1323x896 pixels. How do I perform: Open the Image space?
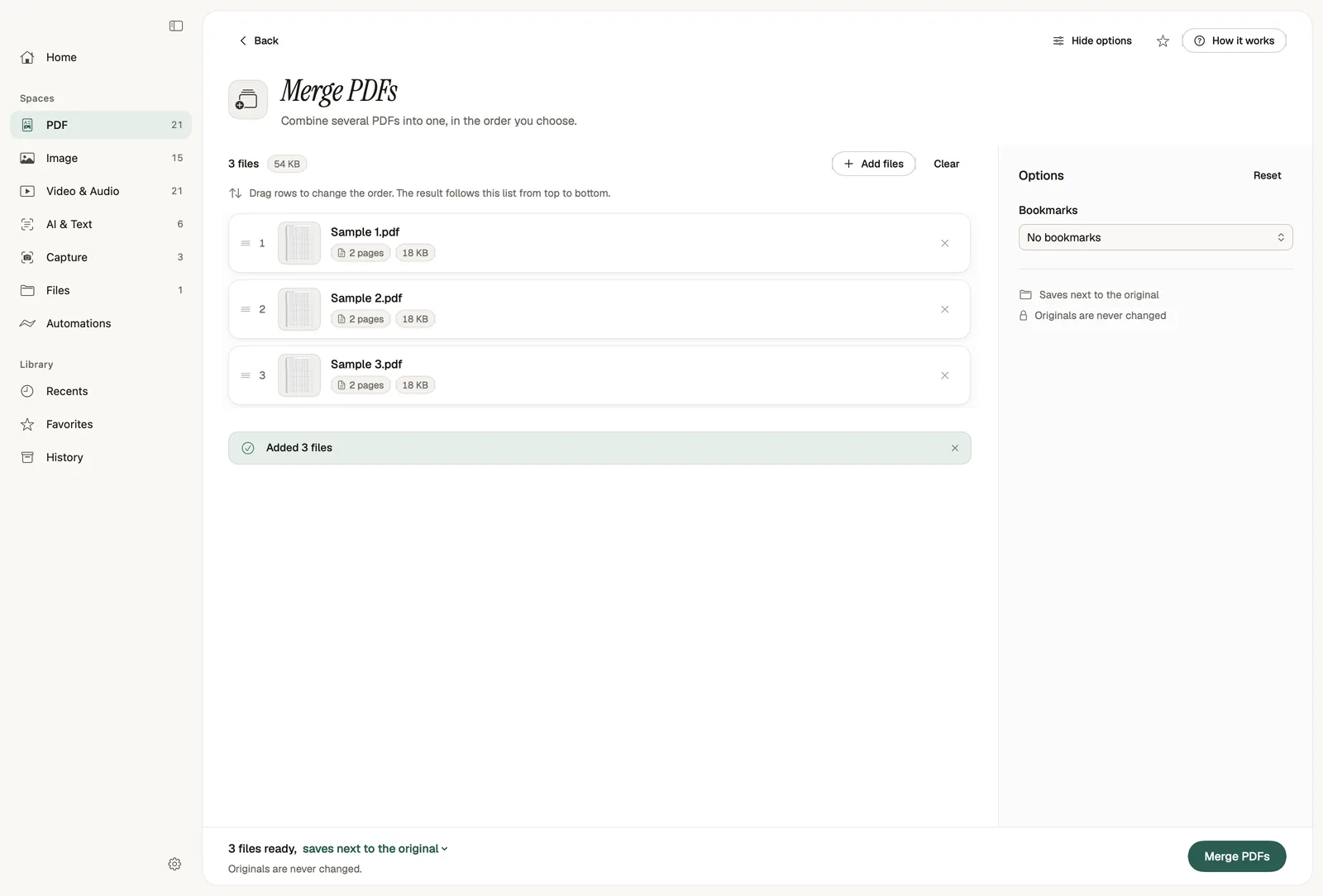tap(101, 158)
